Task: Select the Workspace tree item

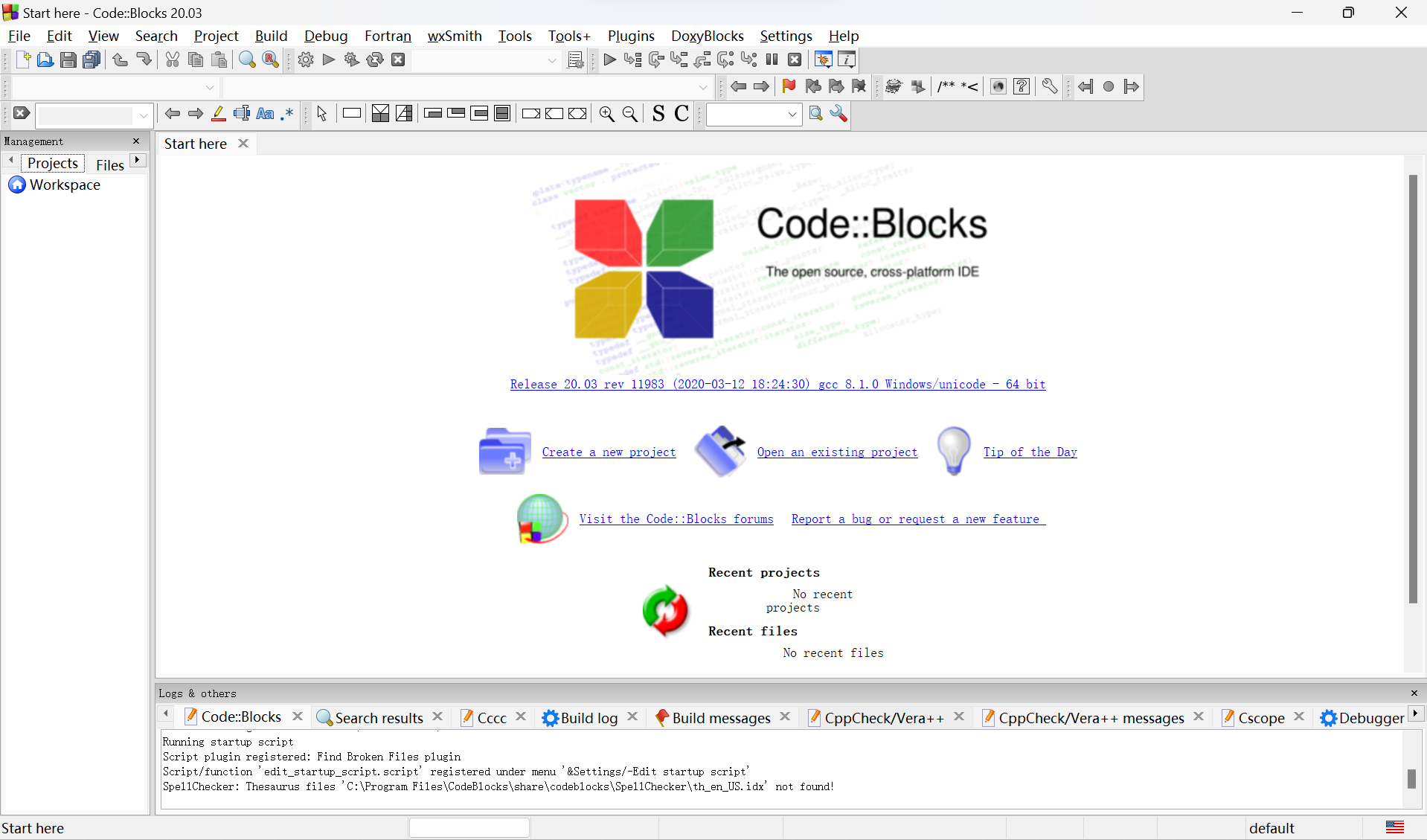Action: point(65,185)
